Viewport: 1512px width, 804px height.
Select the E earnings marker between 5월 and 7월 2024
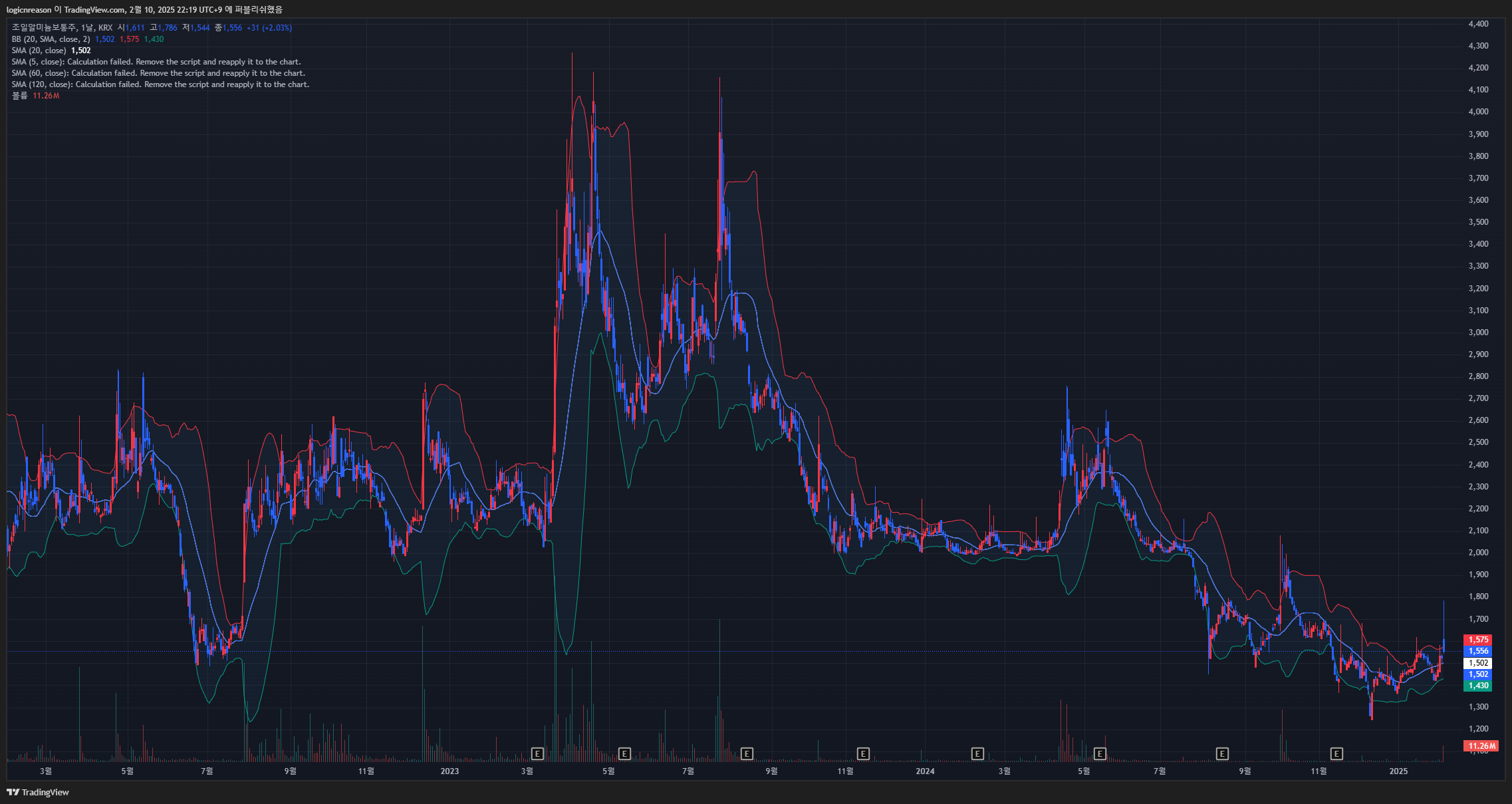1100,753
